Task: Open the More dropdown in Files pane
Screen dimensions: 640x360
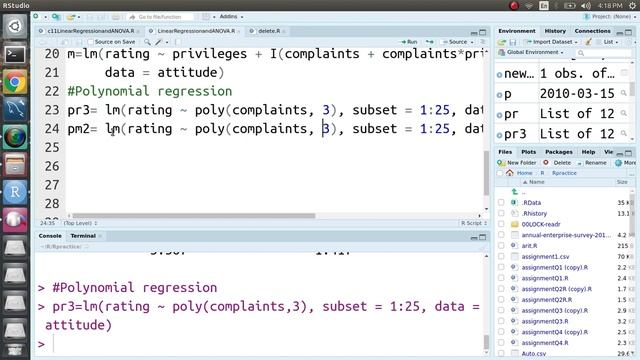Action: tap(626, 162)
